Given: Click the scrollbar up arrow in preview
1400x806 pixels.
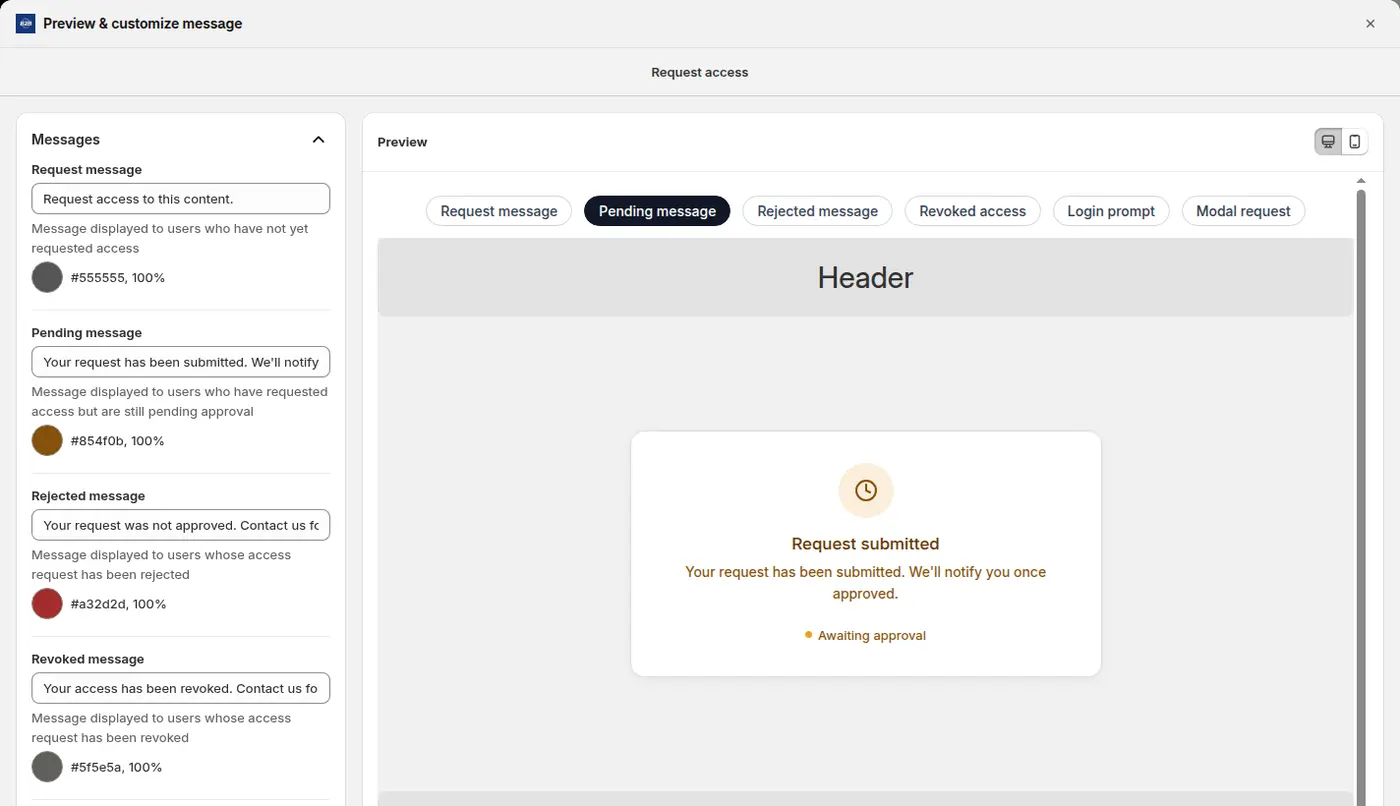Looking at the screenshot, I should pos(1361,181).
